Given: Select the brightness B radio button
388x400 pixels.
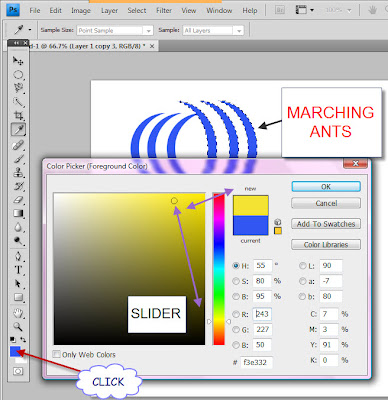Looking at the screenshot, I should (236, 296).
